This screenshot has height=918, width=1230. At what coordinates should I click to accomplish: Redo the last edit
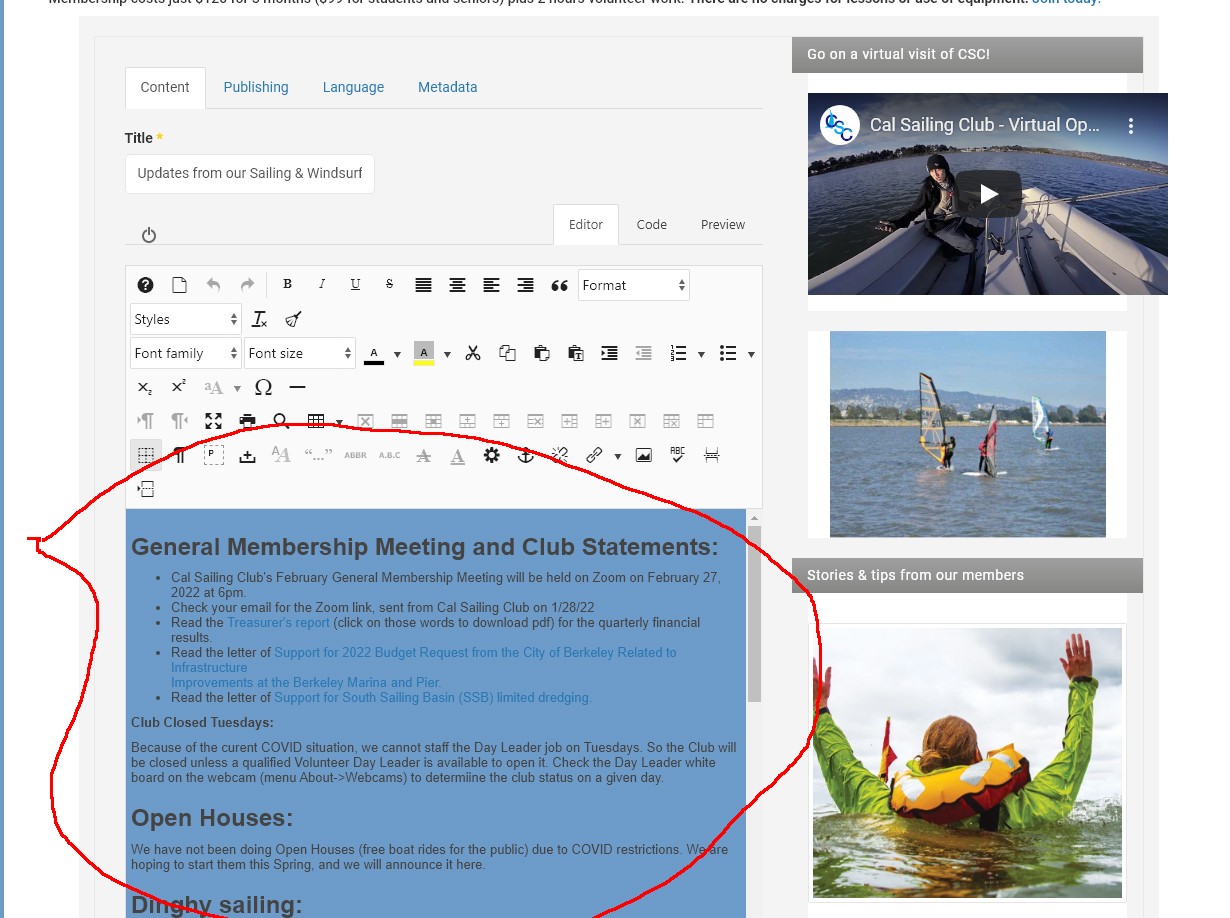pyautogui.click(x=247, y=285)
